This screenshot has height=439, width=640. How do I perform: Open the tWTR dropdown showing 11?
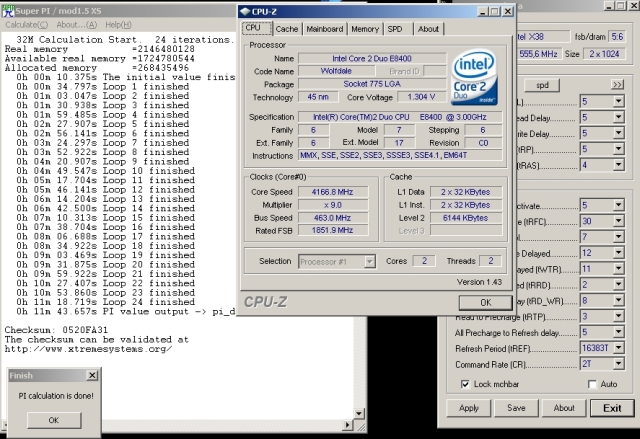(619, 268)
